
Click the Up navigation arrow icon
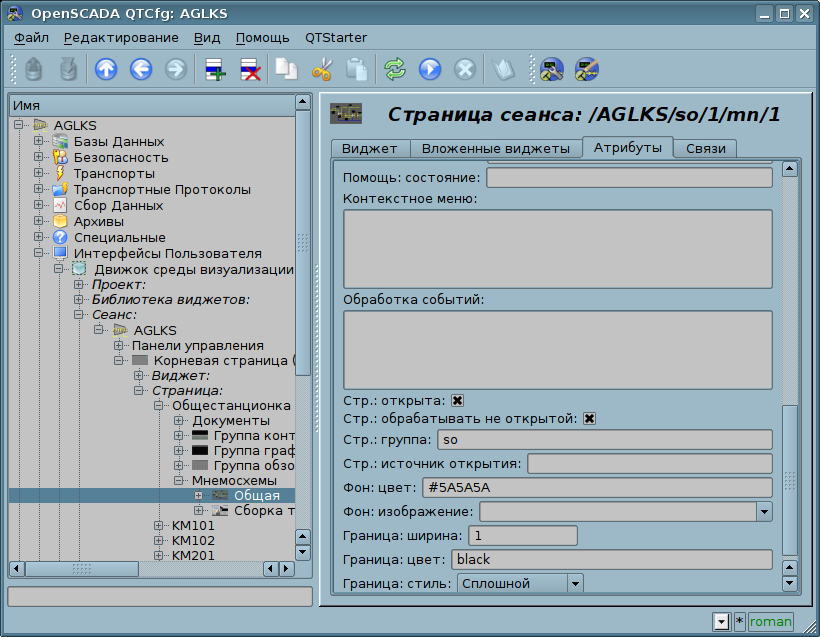click(x=105, y=69)
